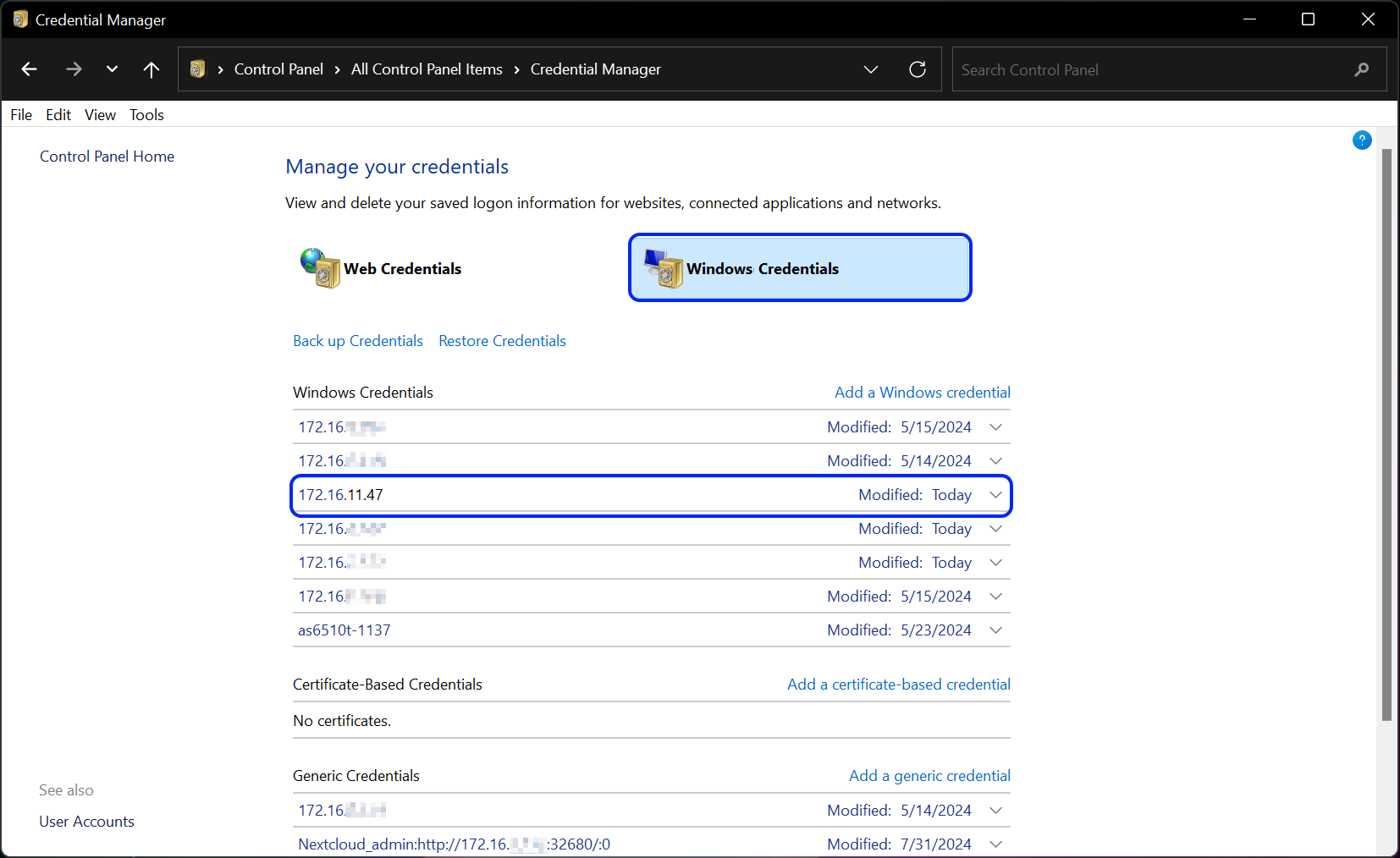Click the Back up Credentials link
Image resolution: width=1400 pixels, height=858 pixels.
[x=357, y=340]
